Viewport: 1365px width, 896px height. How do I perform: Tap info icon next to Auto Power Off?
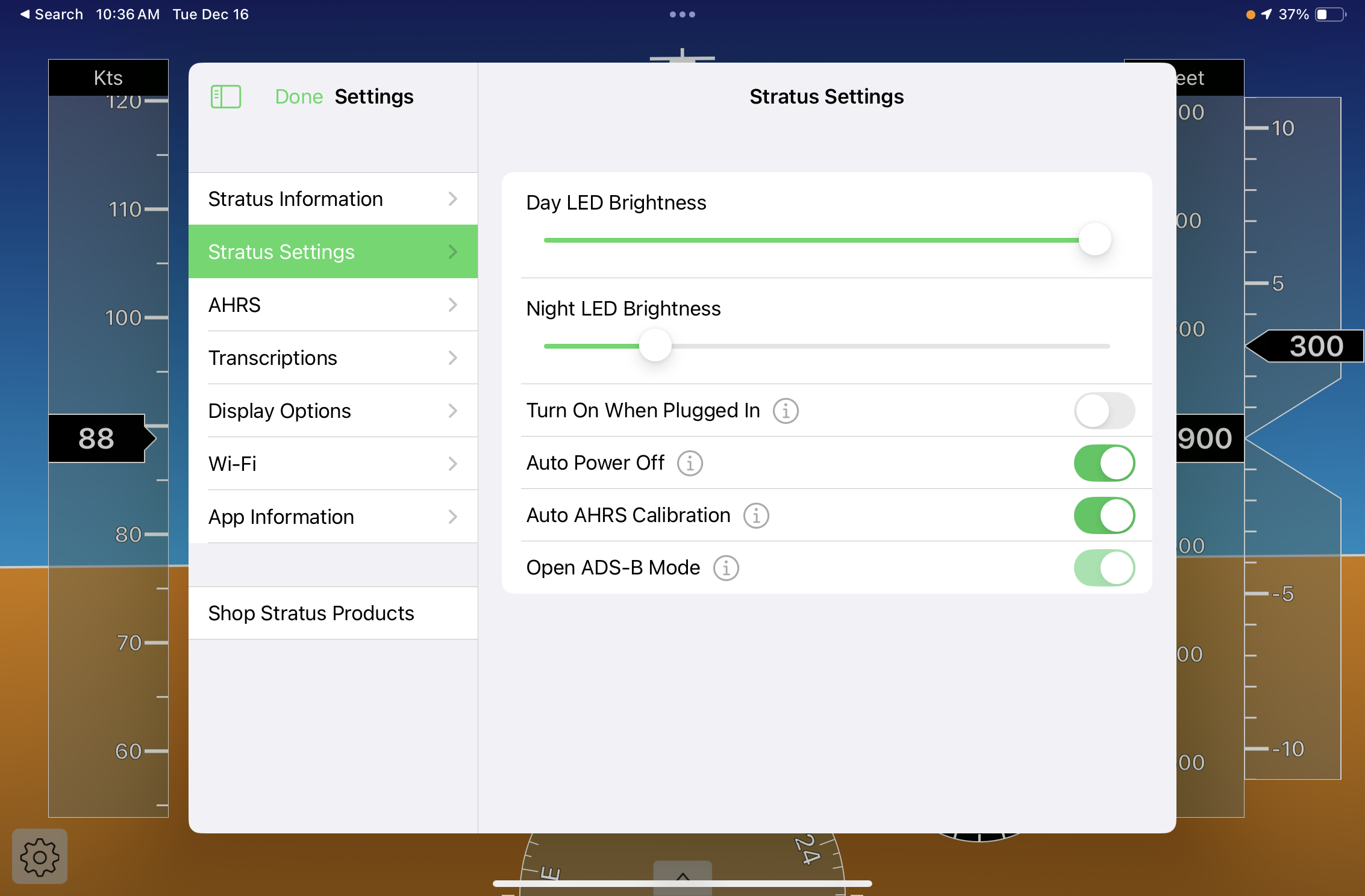(690, 463)
